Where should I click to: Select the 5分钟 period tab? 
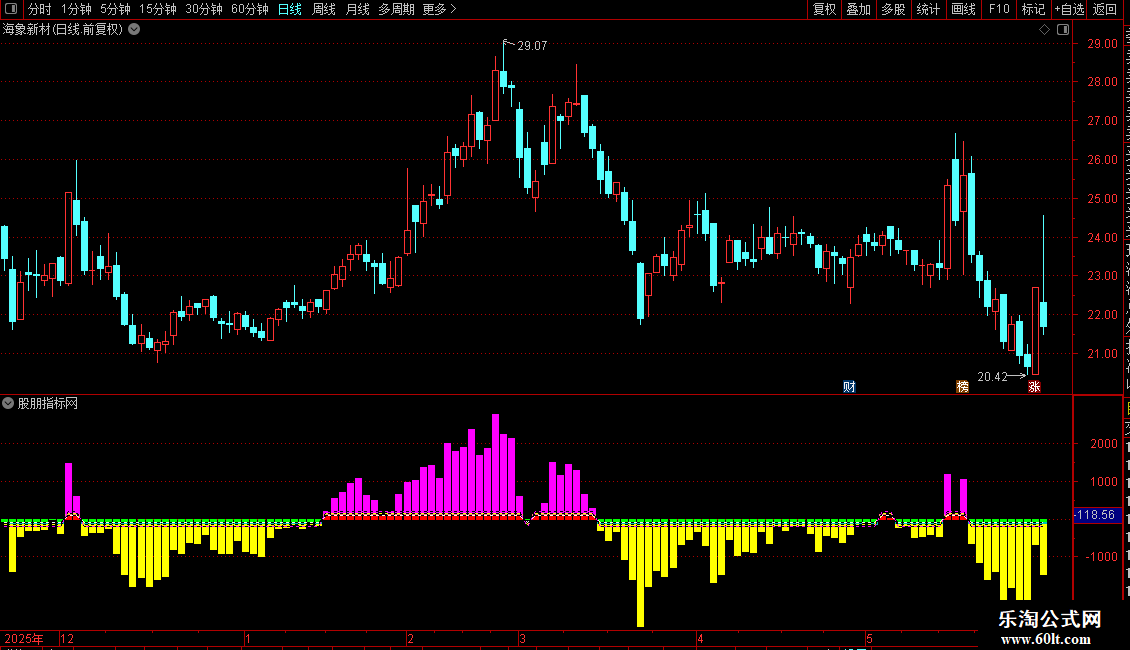click(x=115, y=9)
